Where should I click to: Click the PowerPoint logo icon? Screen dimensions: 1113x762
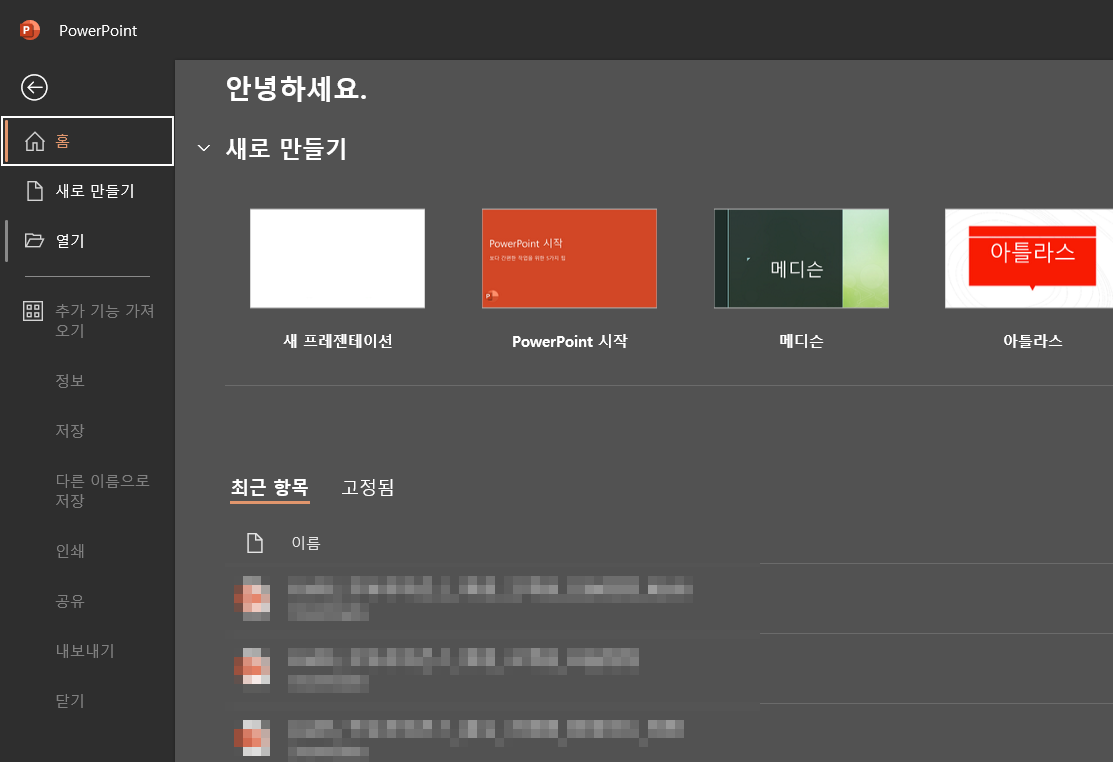30,31
